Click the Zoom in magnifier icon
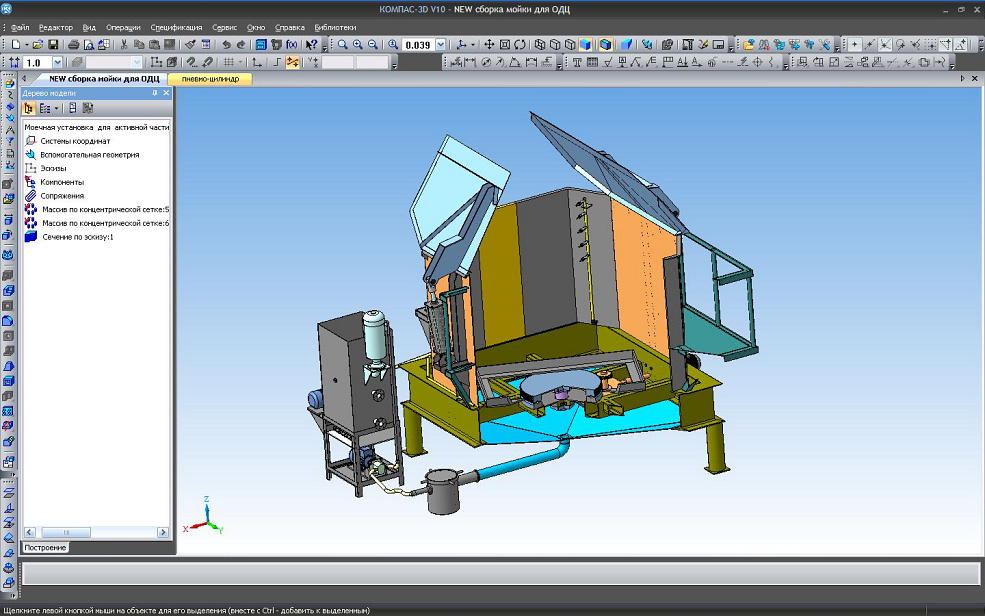This screenshot has width=985, height=616. point(357,45)
